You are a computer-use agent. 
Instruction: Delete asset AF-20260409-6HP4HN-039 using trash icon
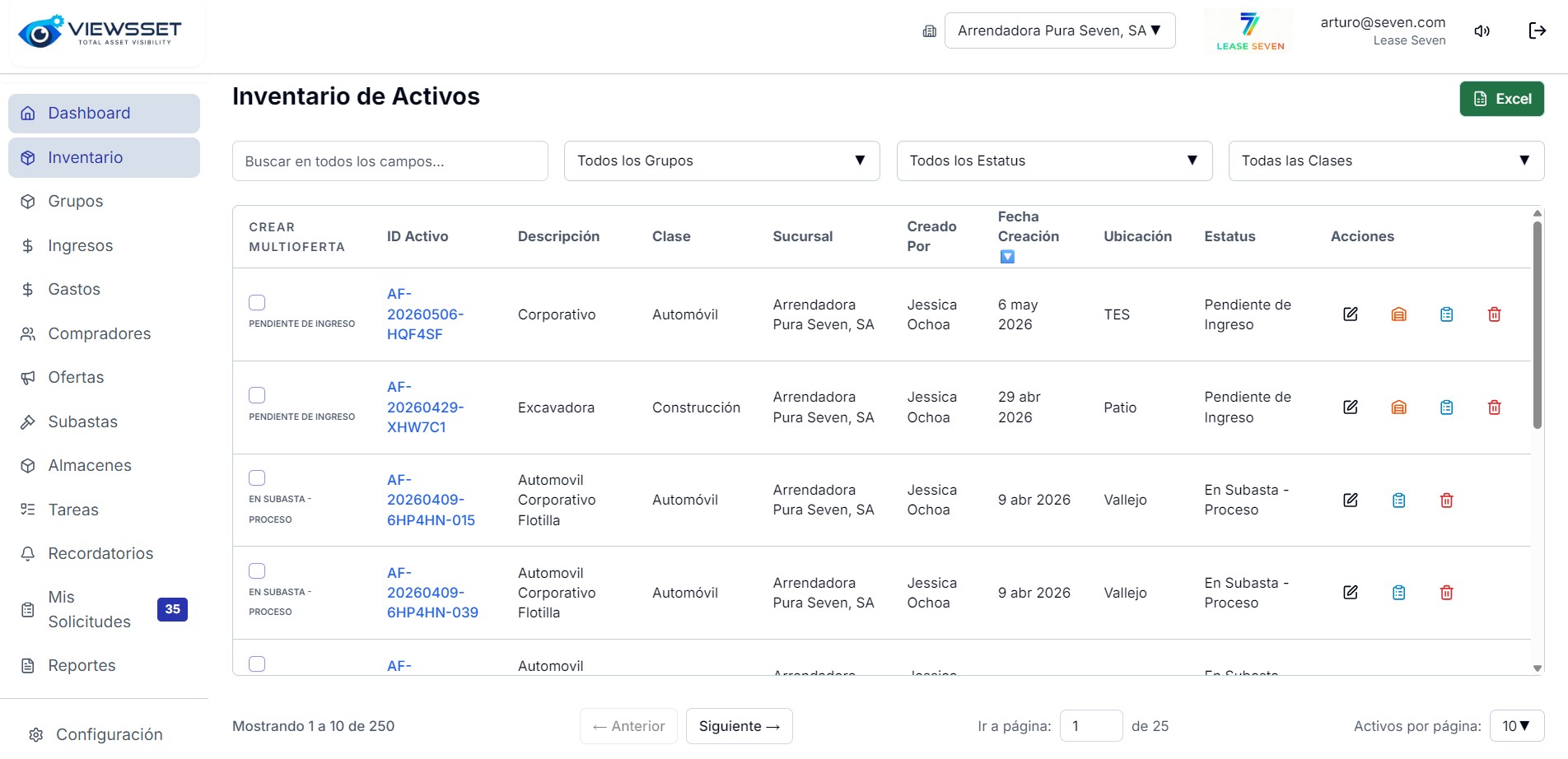coord(1446,593)
